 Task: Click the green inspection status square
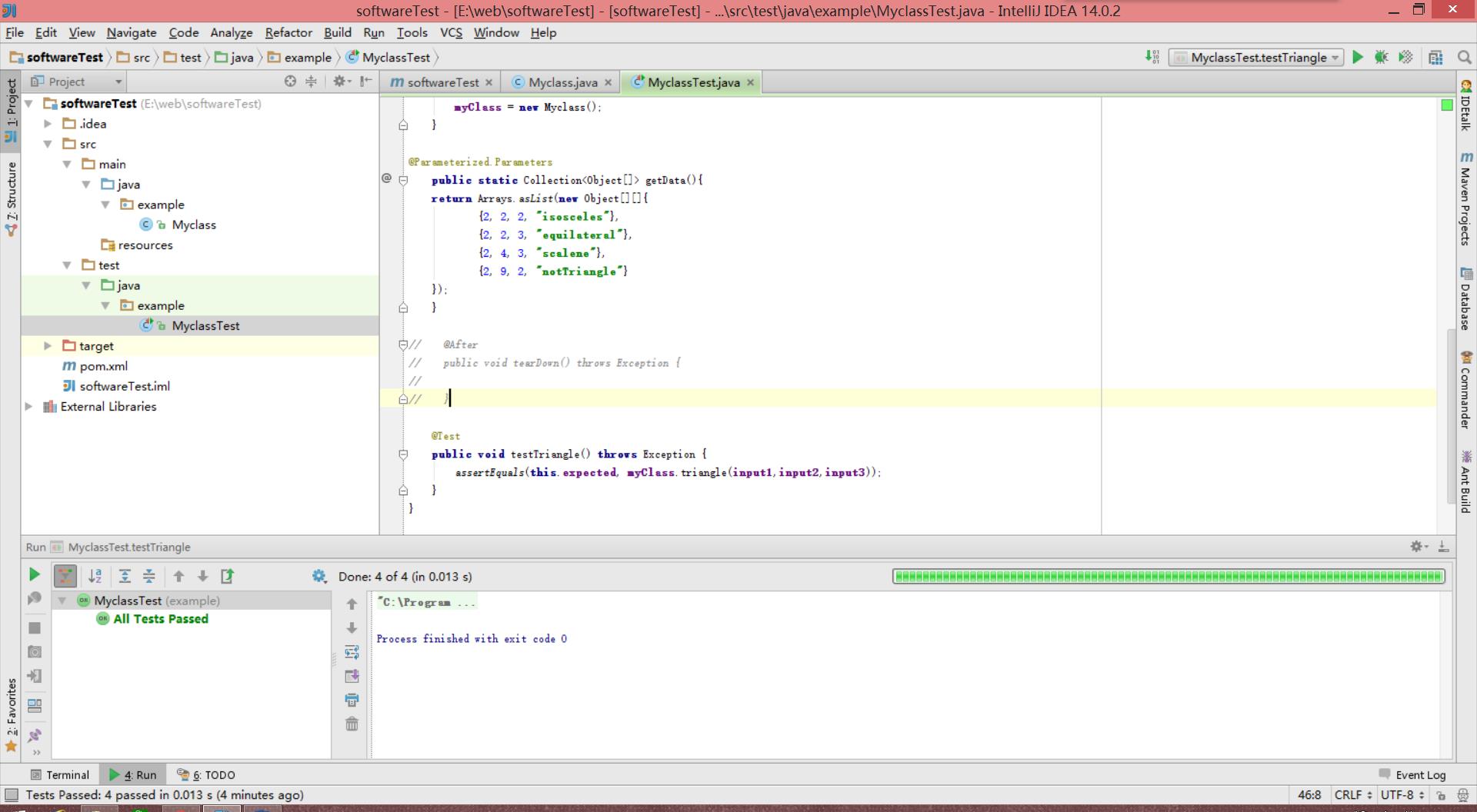click(1446, 105)
